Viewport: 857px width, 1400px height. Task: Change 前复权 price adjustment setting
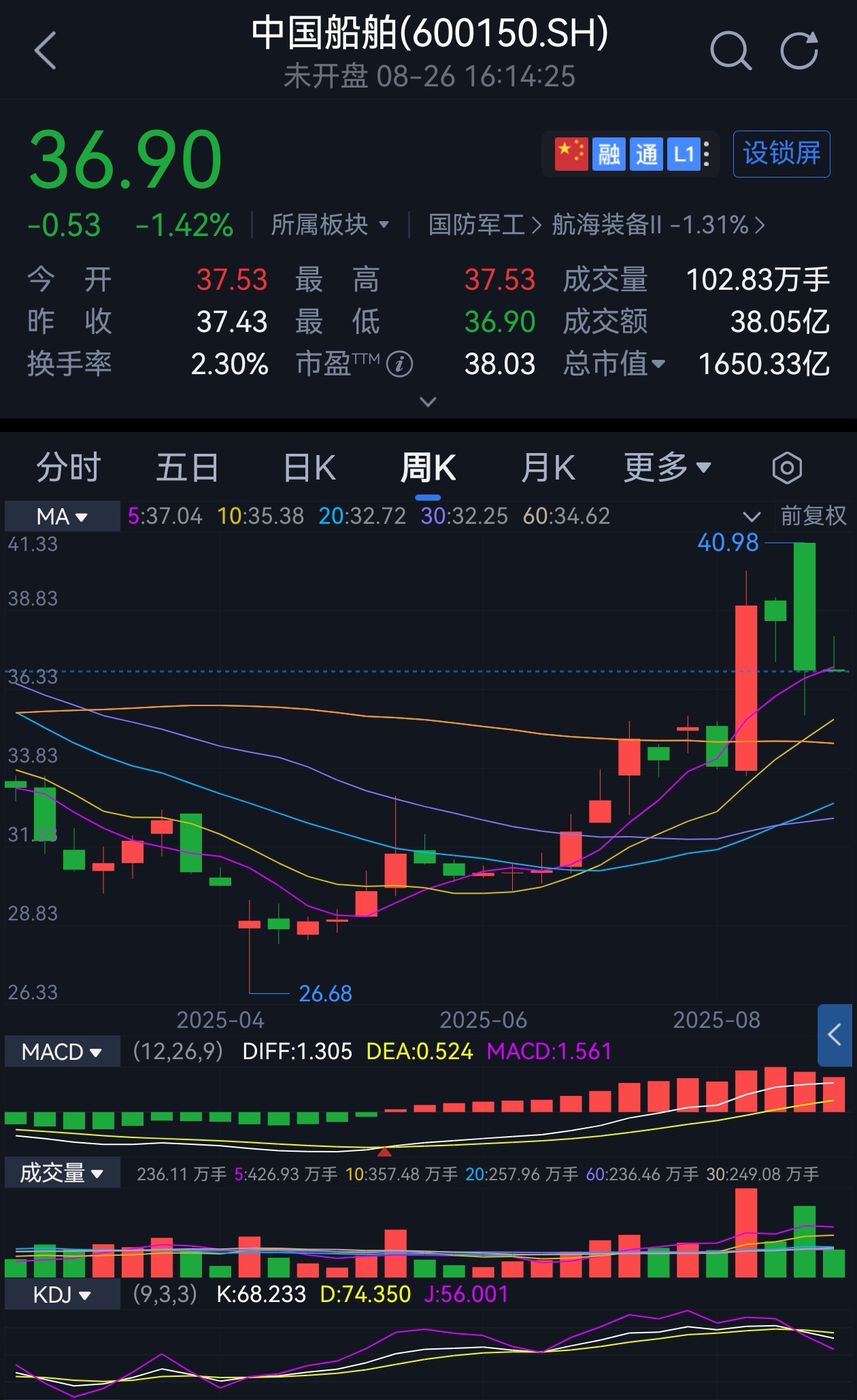point(813,516)
